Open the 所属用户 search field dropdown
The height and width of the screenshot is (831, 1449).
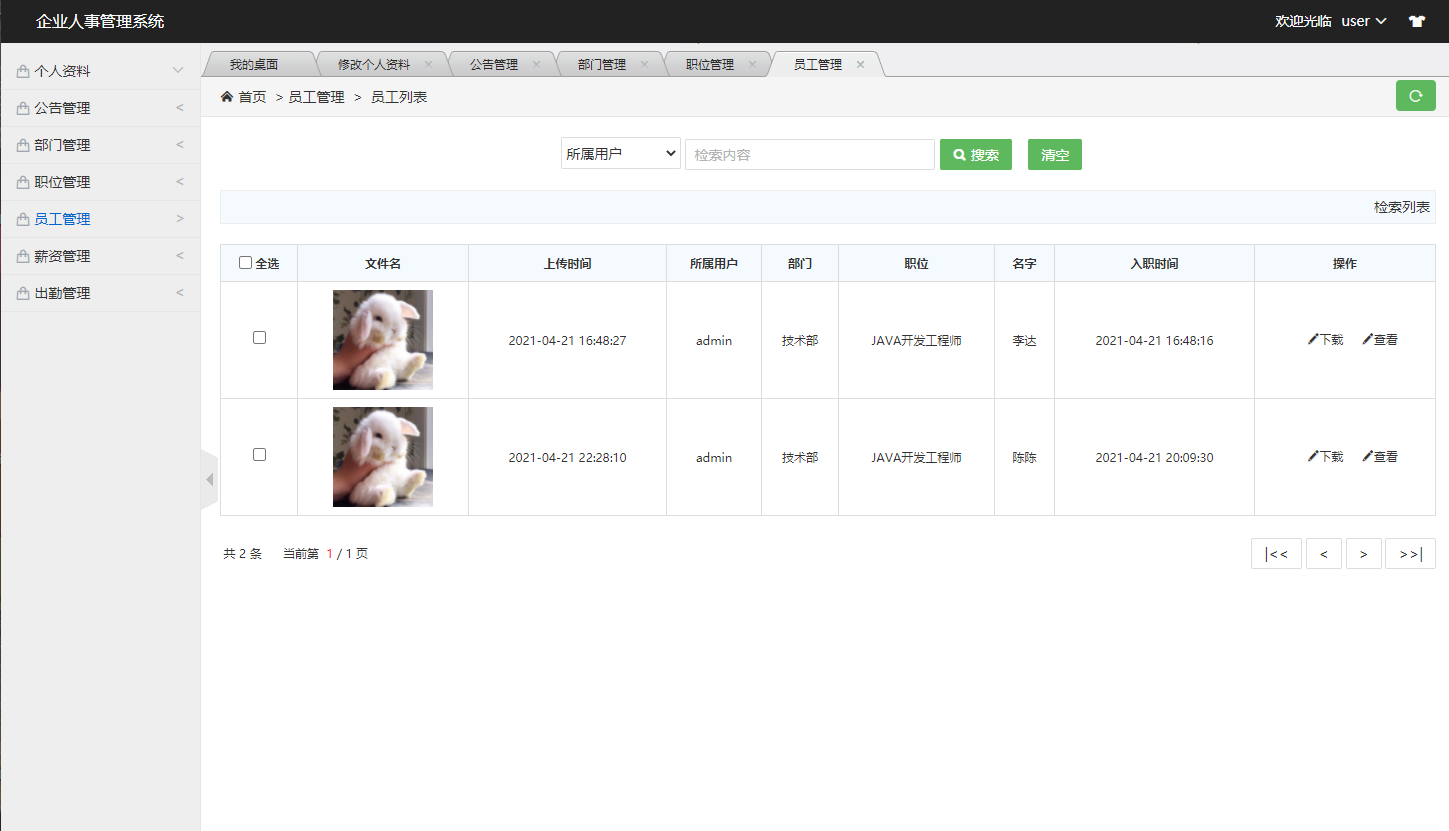pyautogui.click(x=620, y=154)
